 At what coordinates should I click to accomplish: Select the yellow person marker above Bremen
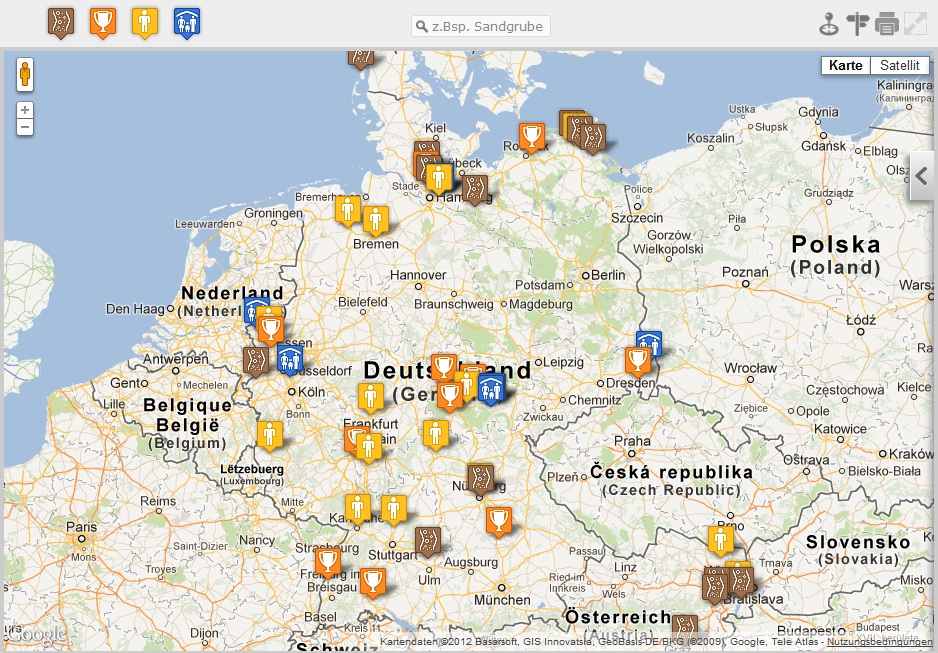(x=376, y=220)
